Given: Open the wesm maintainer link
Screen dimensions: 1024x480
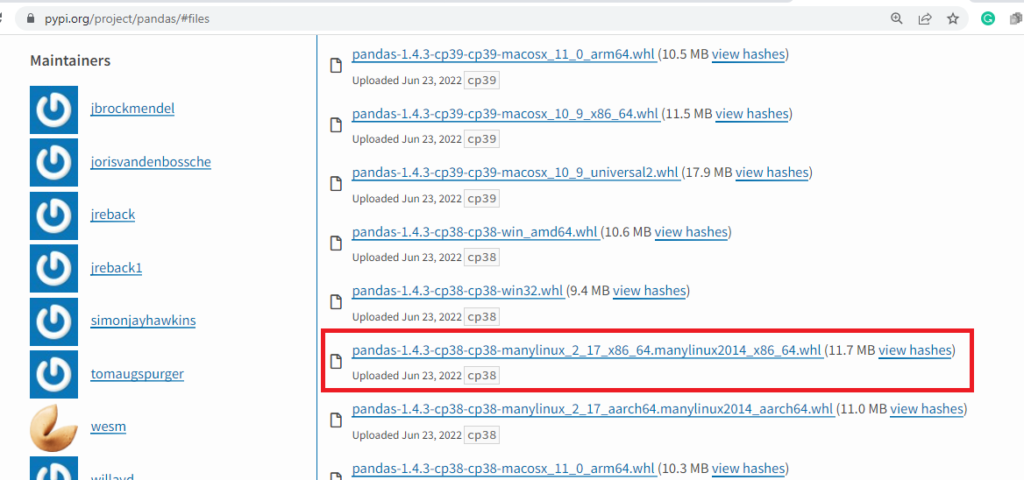Looking at the screenshot, I should click(108, 426).
